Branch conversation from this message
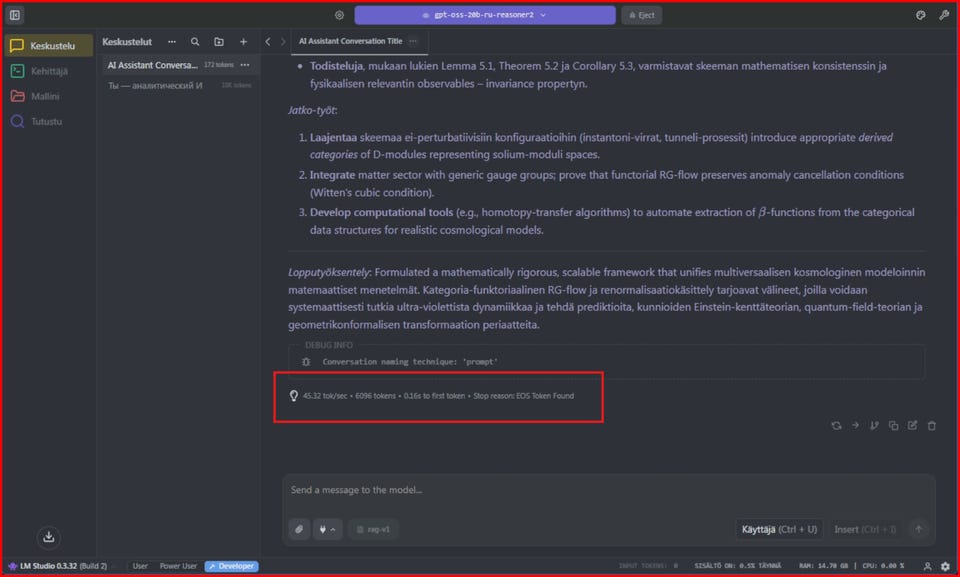The width and height of the screenshot is (960, 577). pos(874,425)
